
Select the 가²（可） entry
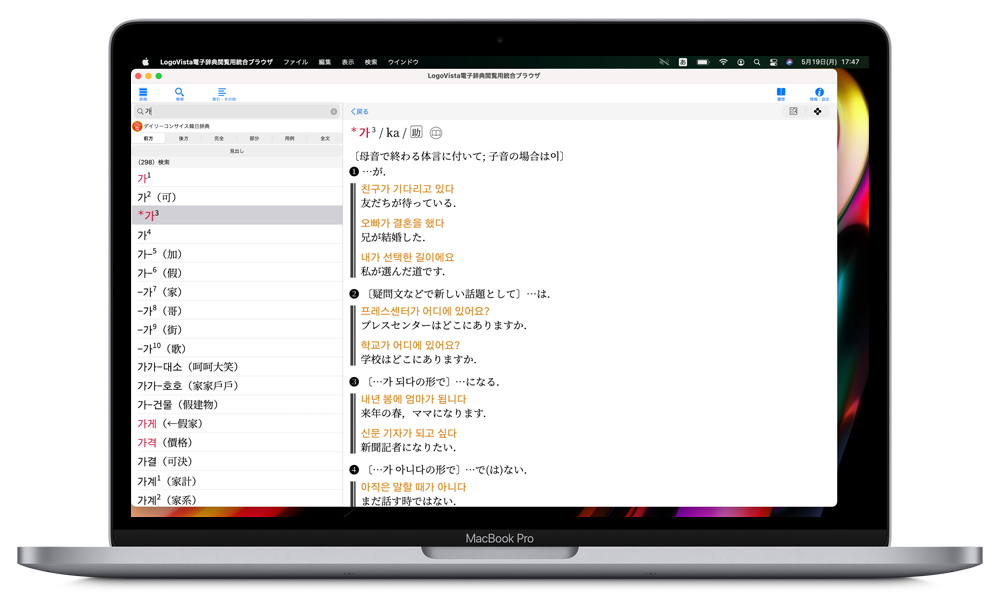(x=237, y=196)
